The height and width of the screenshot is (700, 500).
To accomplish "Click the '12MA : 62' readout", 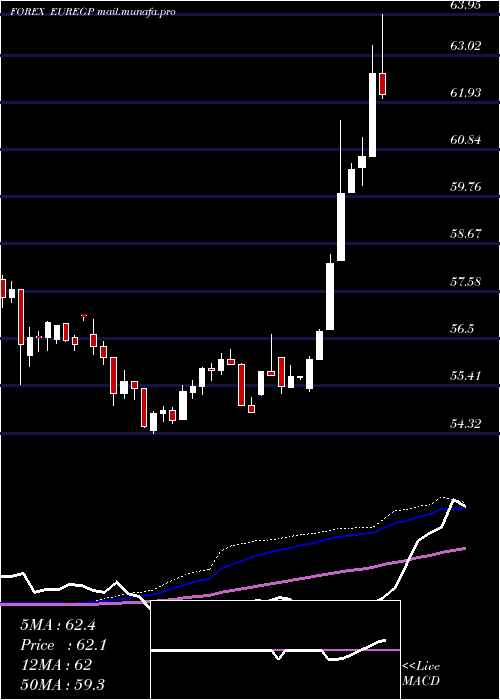I will click(56, 665).
